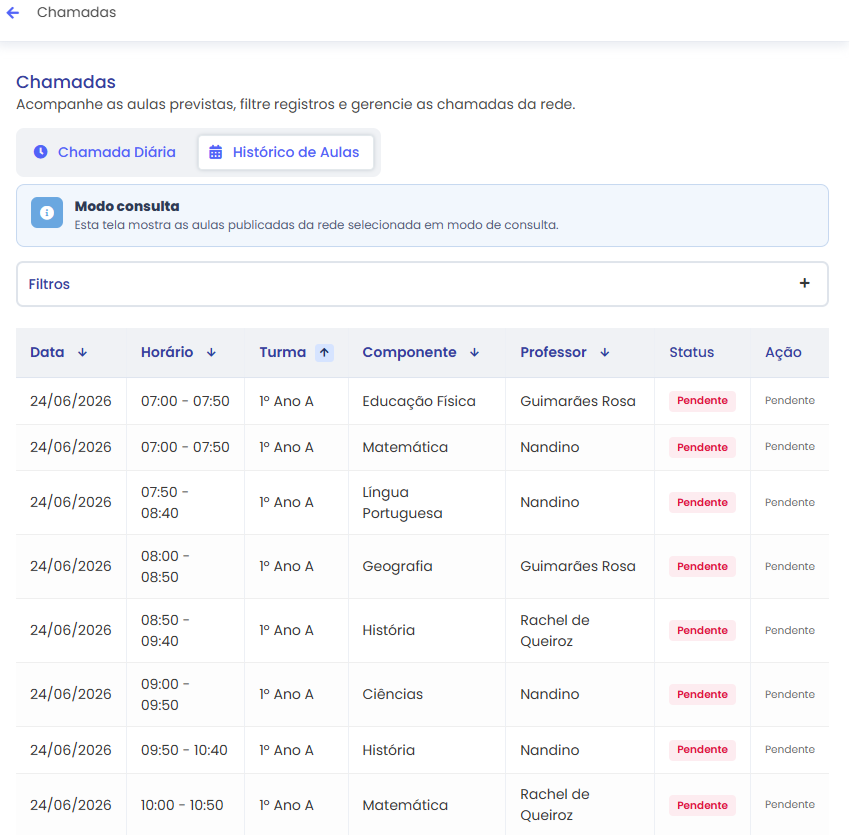Click Guimarães Rosa in Geografia row

577,567
